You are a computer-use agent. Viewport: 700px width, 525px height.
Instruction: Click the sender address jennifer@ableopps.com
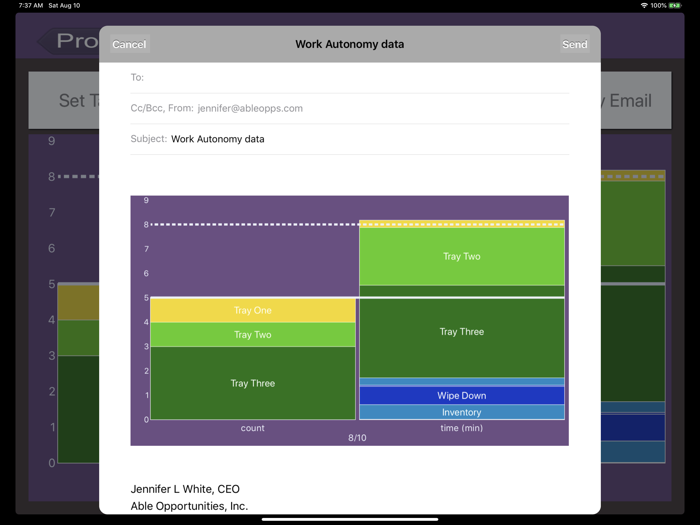click(x=250, y=108)
